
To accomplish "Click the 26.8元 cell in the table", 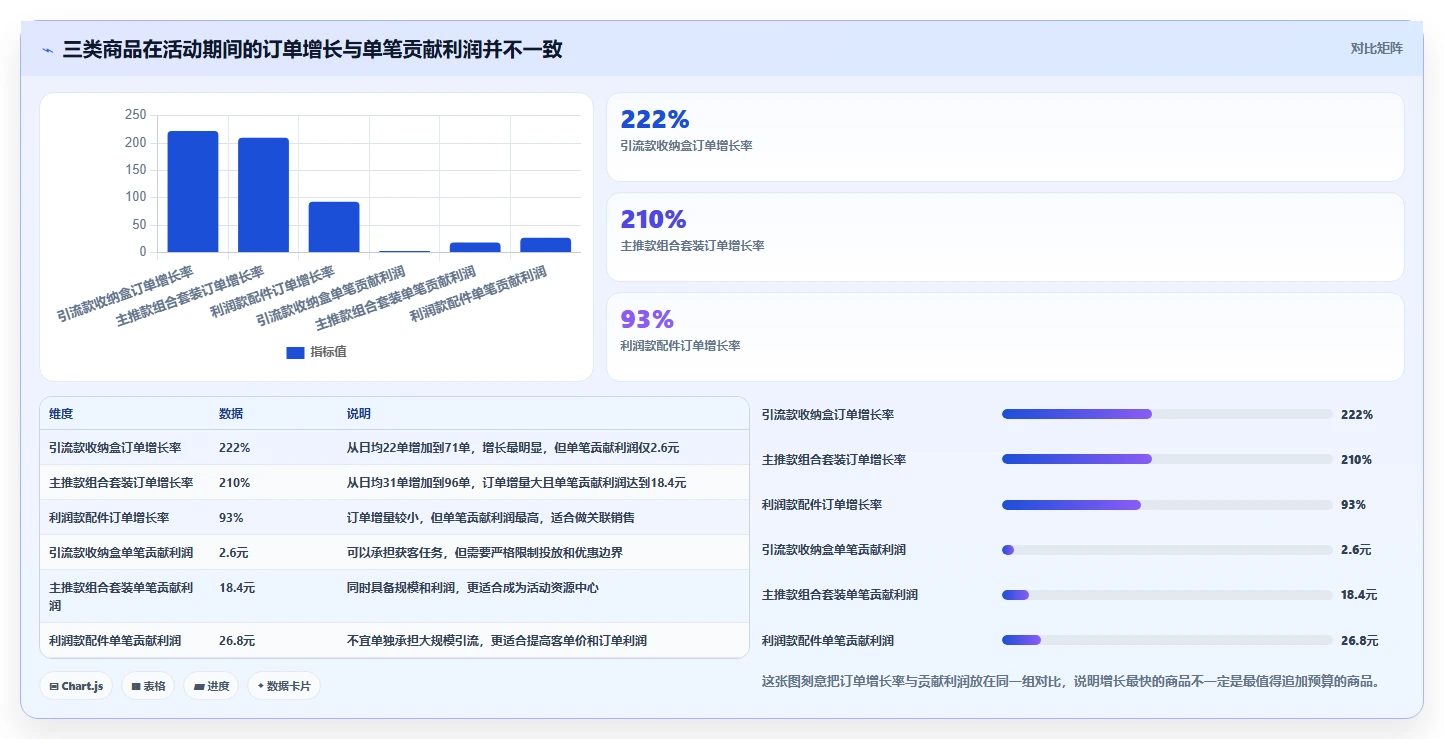I will click(237, 641).
